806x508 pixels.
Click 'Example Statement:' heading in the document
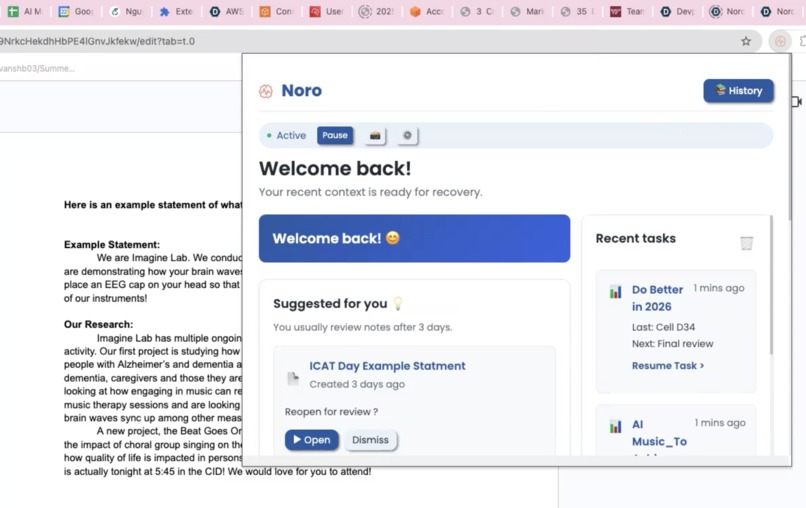(x=112, y=245)
